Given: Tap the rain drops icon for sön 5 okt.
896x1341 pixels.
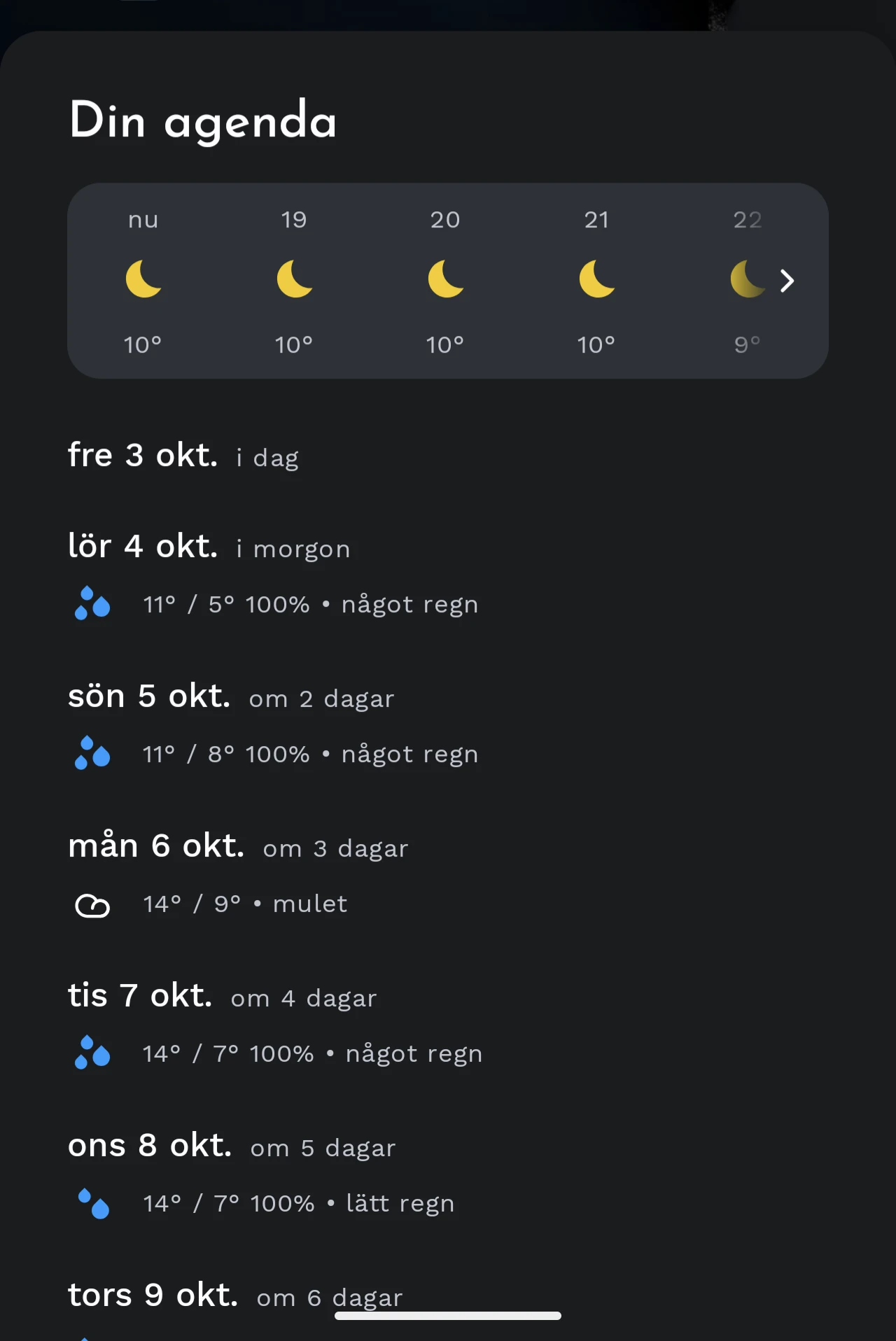Looking at the screenshot, I should [92, 753].
